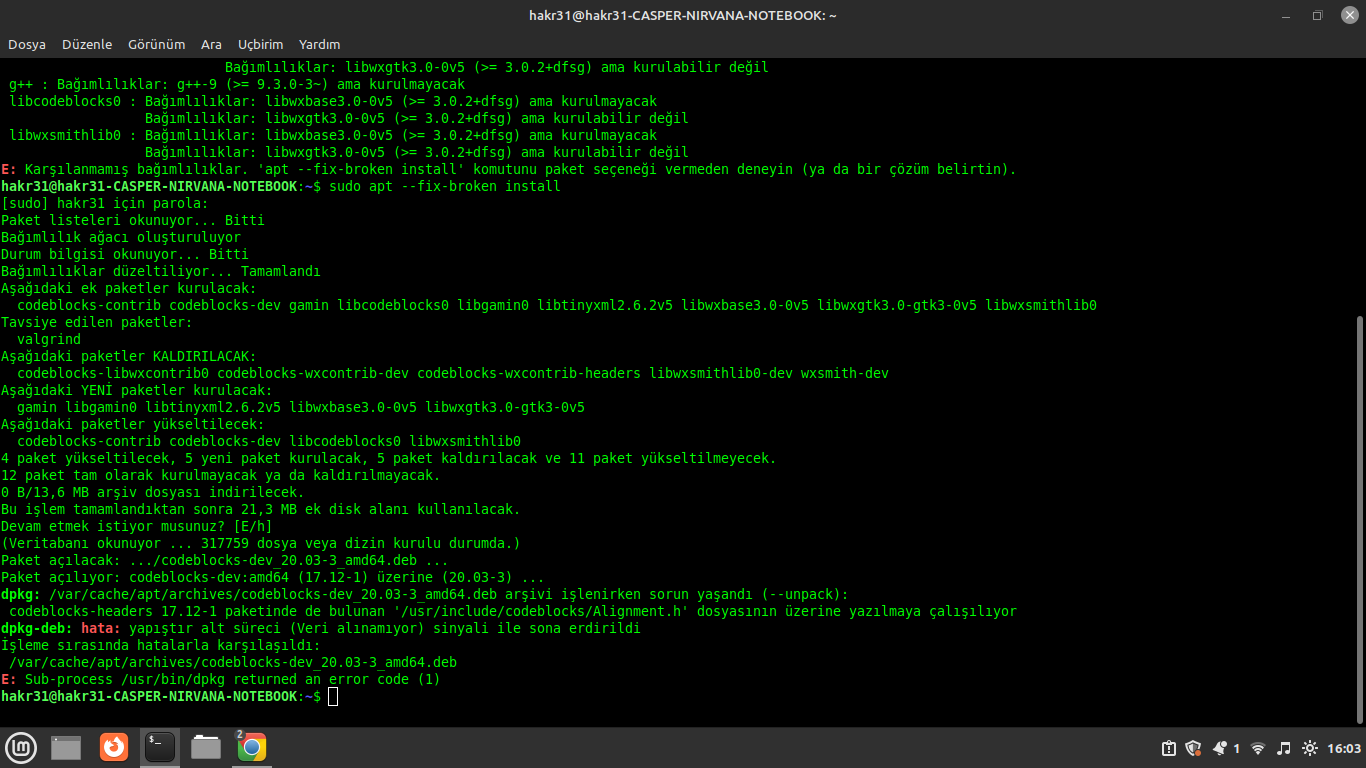1366x768 pixels.
Task: Click "0 B/13,6 MB arşiv dosyası indirilecek."
Action: click(153, 492)
